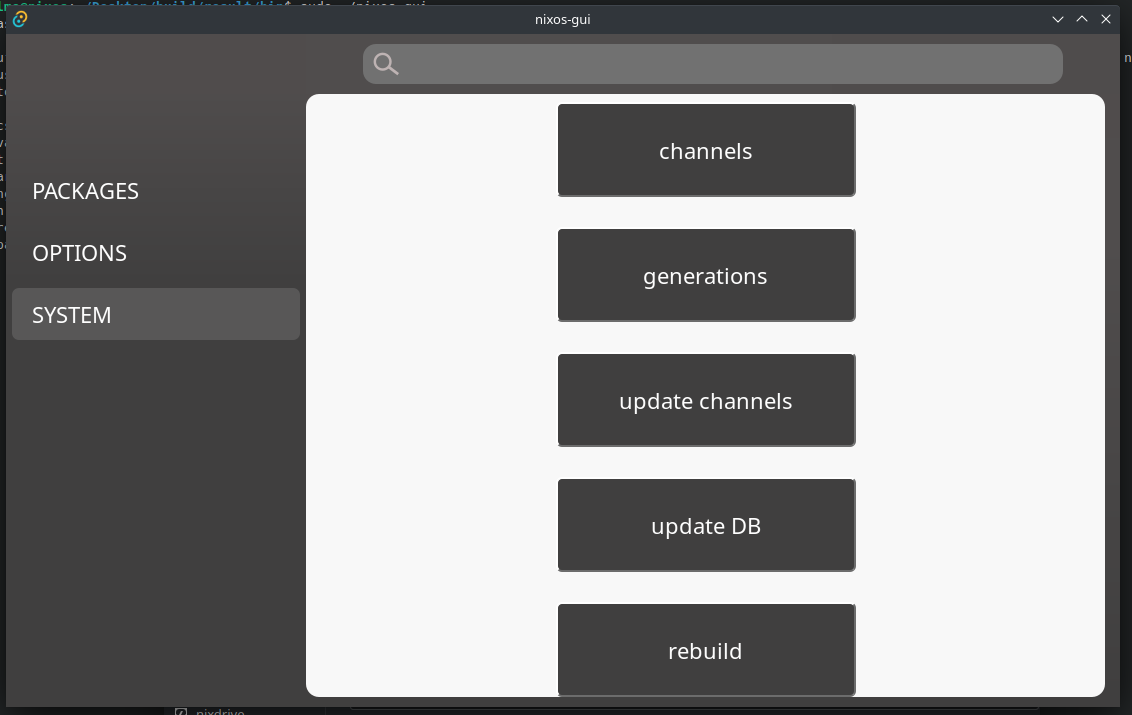
Task: Click the search magnifier icon
Action: (x=386, y=64)
